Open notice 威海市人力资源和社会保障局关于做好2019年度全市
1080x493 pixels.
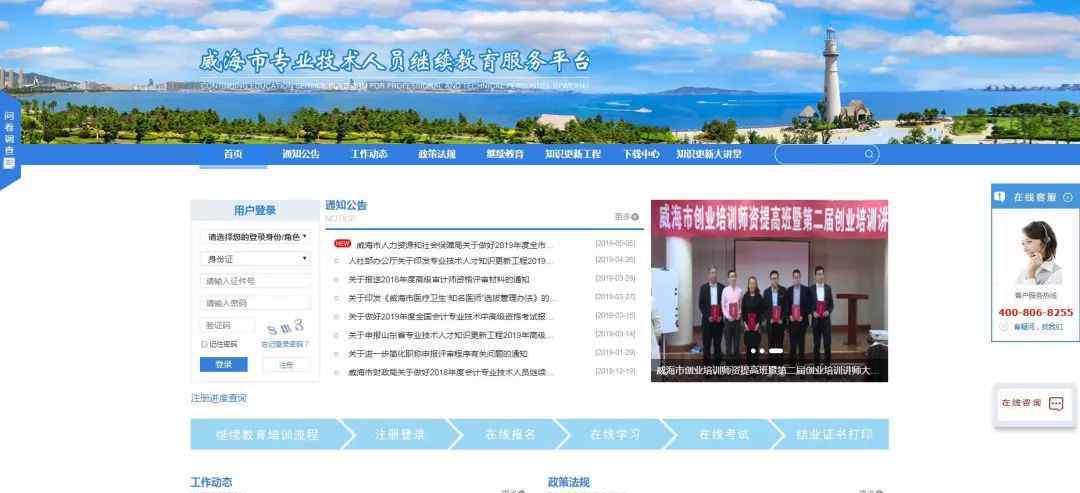(455, 244)
